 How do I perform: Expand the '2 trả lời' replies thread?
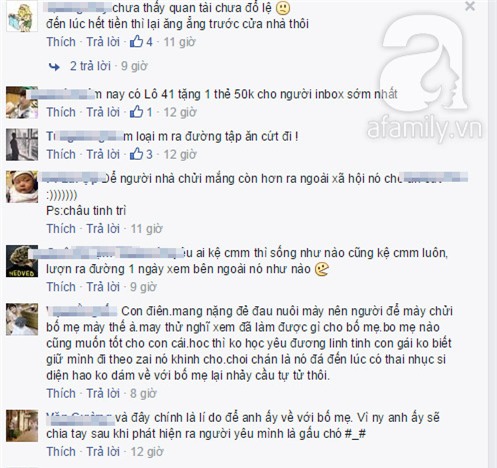click(90, 66)
